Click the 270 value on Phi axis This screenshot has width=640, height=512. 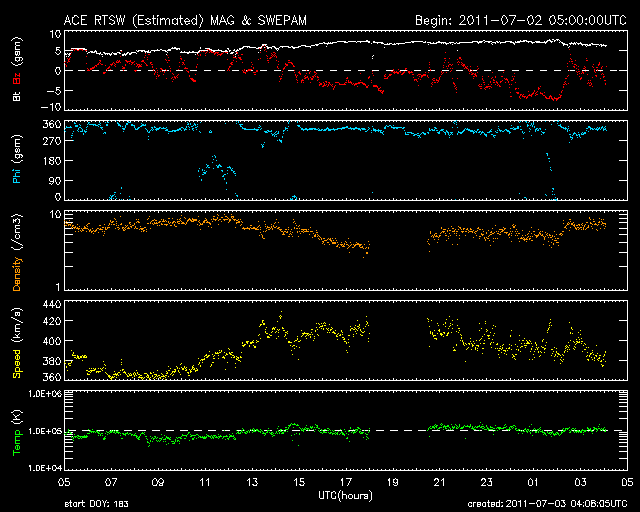click(51, 143)
